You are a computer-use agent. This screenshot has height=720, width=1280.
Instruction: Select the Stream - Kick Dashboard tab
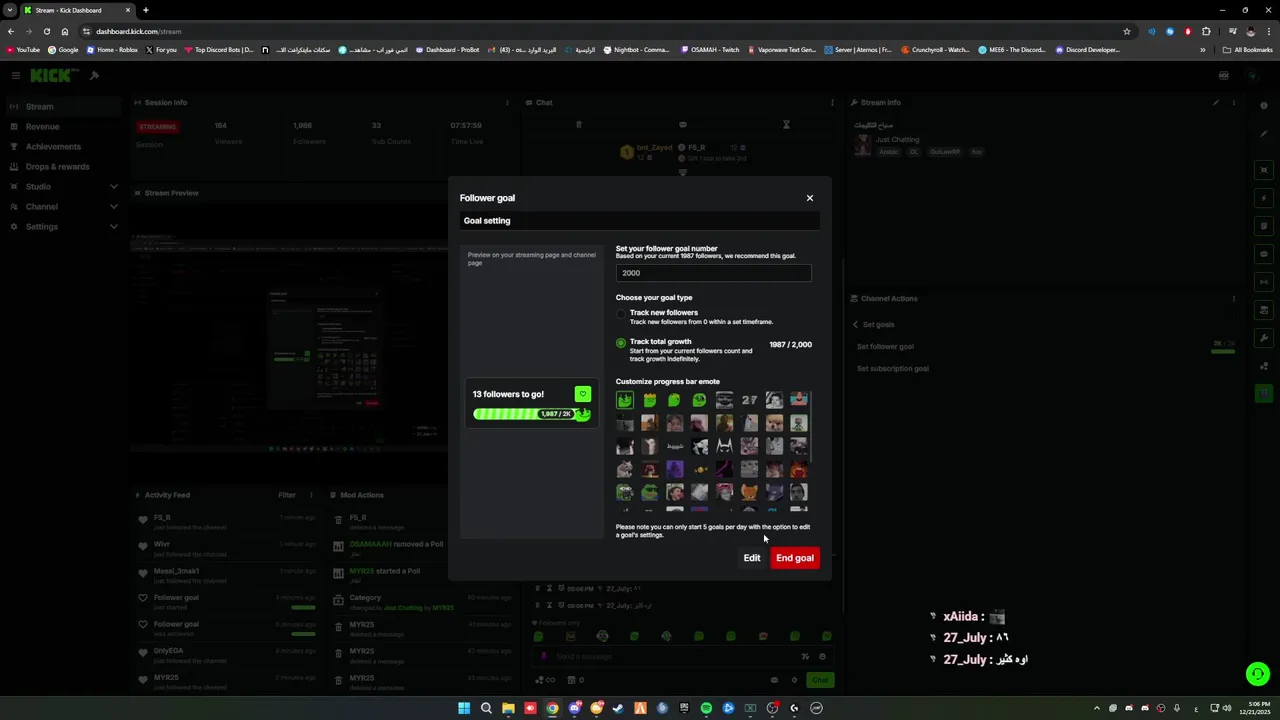(x=76, y=10)
